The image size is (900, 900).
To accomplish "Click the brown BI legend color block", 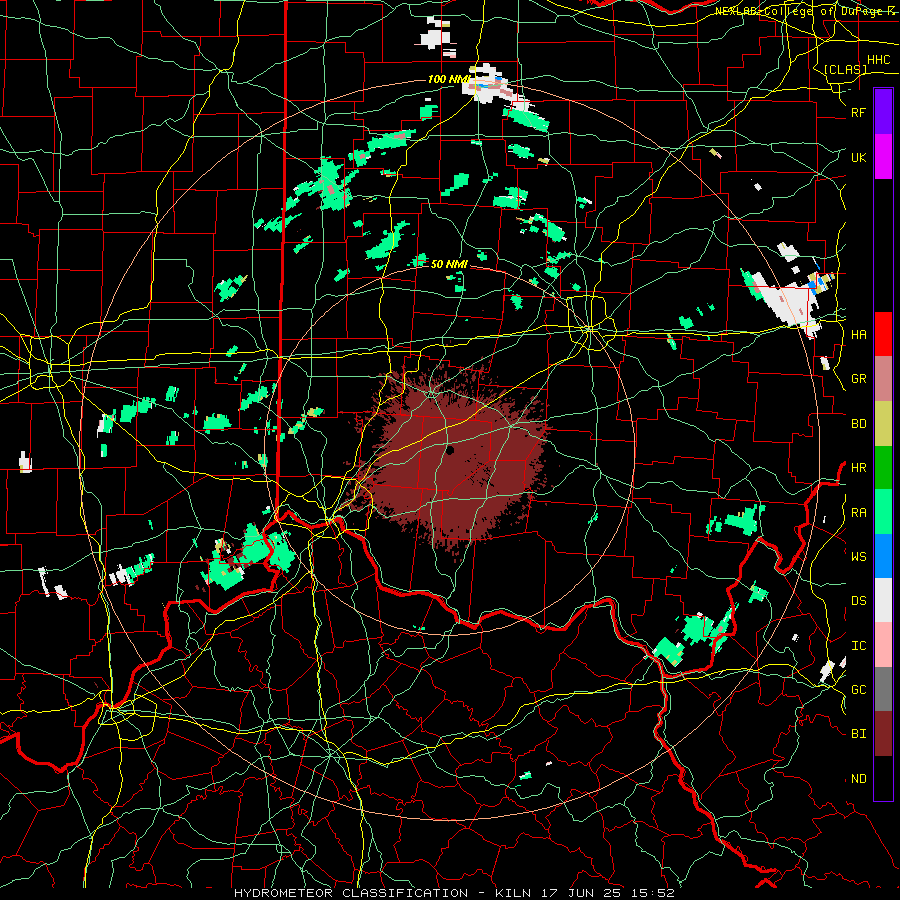I will coord(883,734).
